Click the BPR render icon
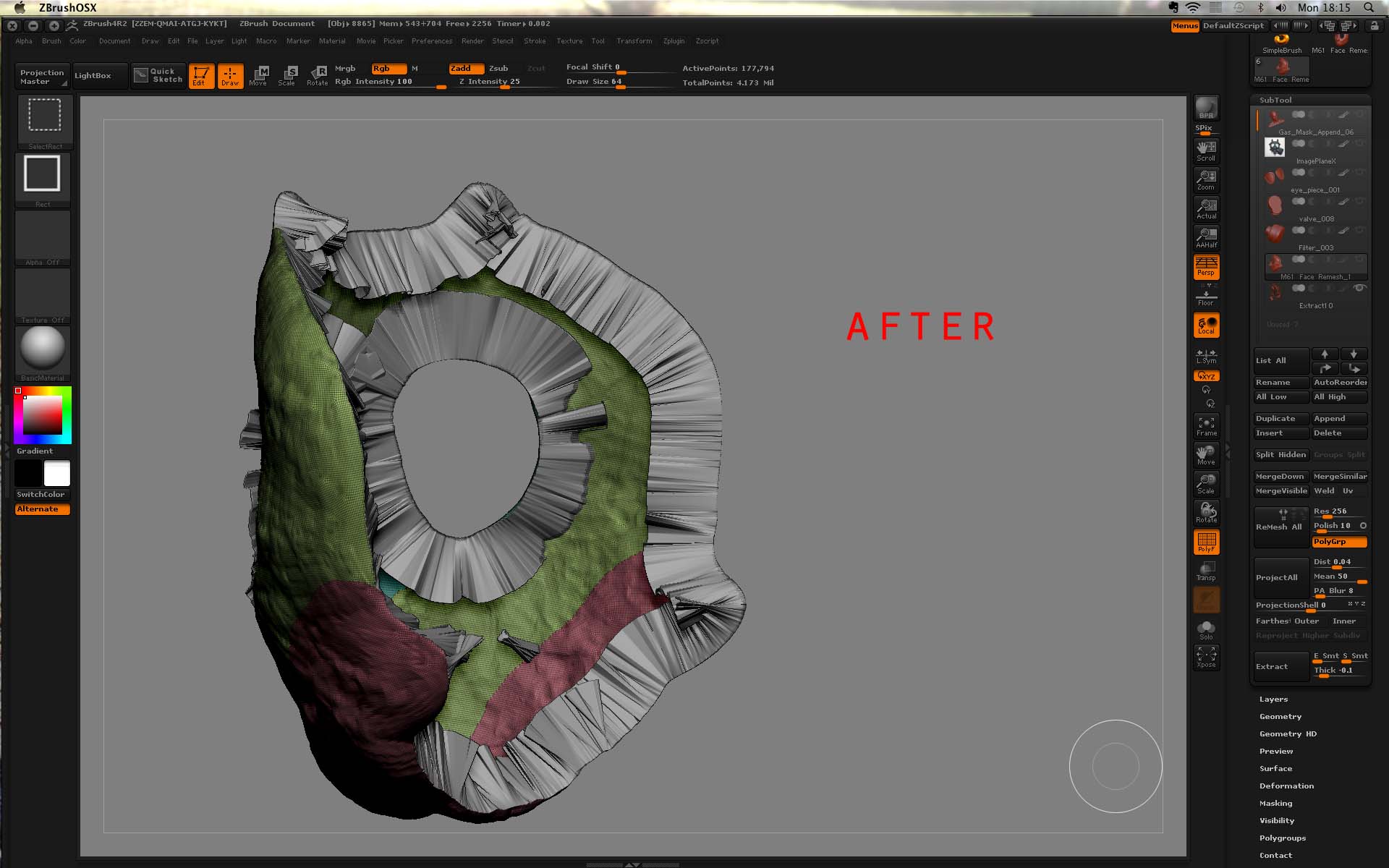Viewport: 1389px width, 868px height. (x=1206, y=108)
